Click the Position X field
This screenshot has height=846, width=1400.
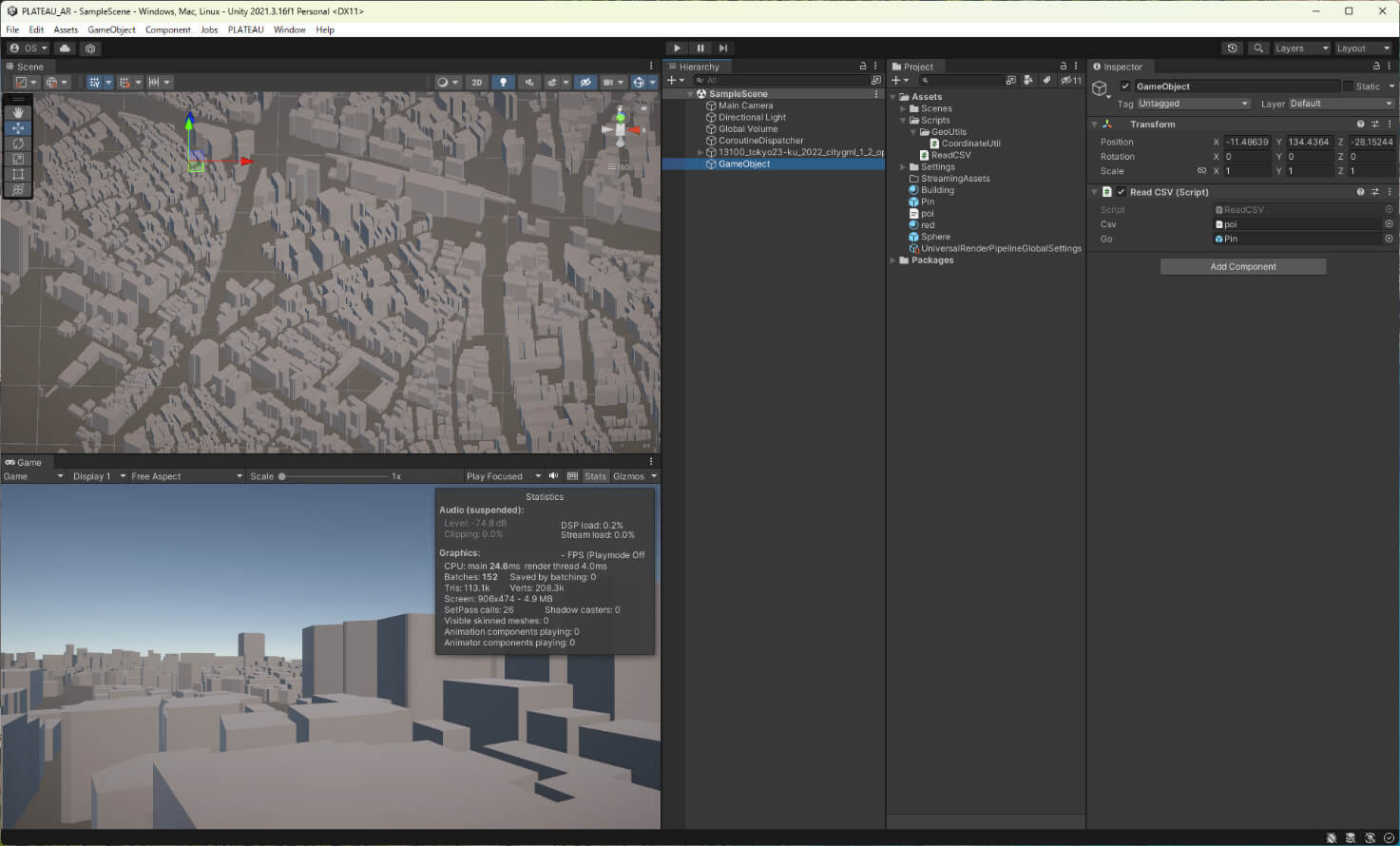(1246, 142)
